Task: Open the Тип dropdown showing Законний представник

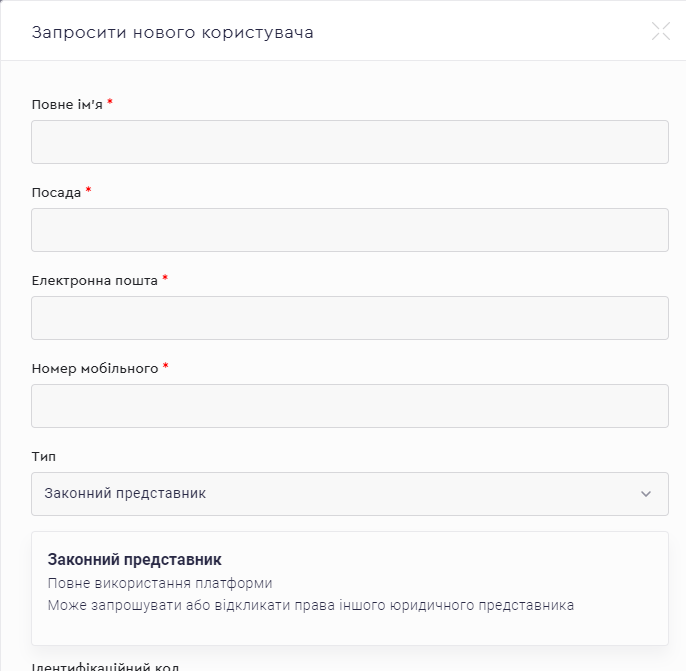Action: pos(349,494)
